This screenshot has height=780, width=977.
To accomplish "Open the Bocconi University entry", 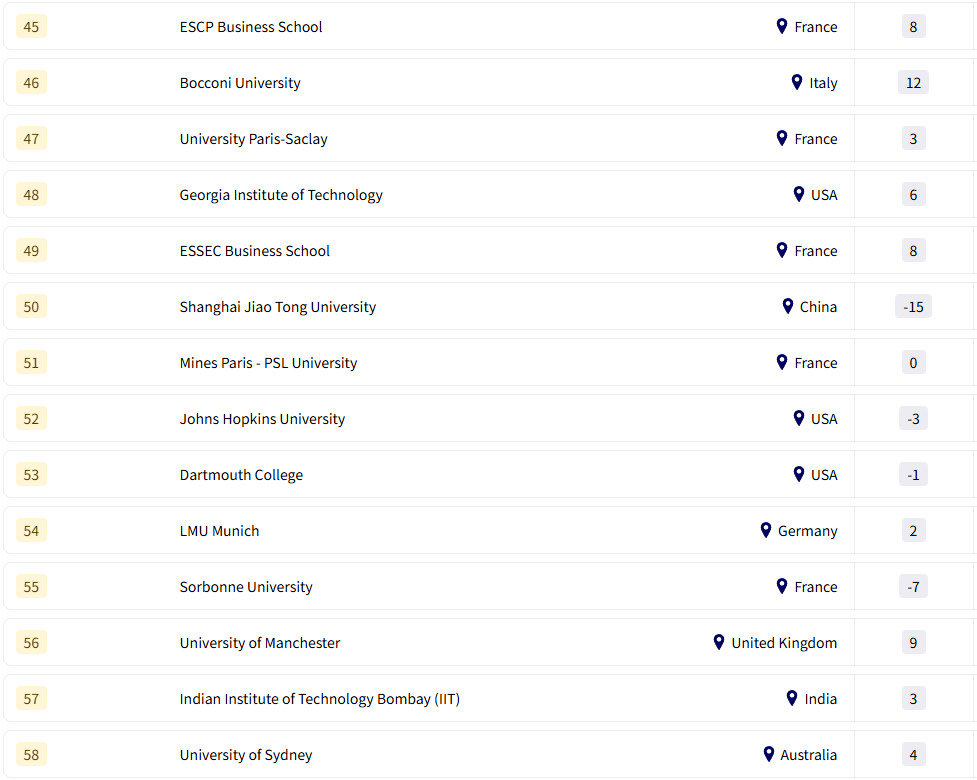I will 240,83.
